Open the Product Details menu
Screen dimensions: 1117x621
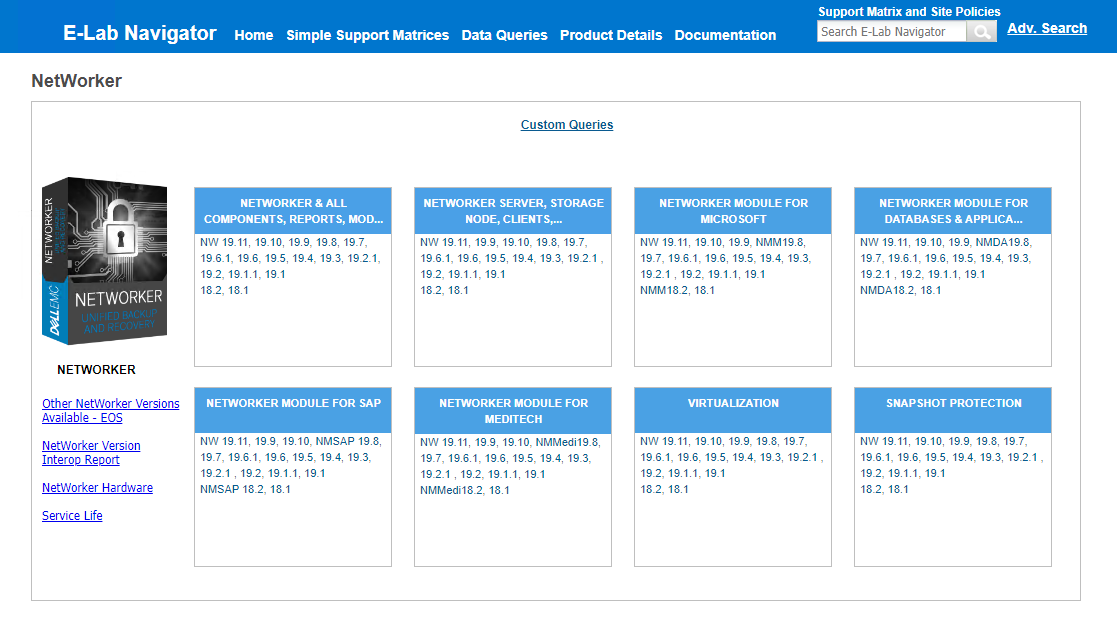pyautogui.click(x=610, y=35)
